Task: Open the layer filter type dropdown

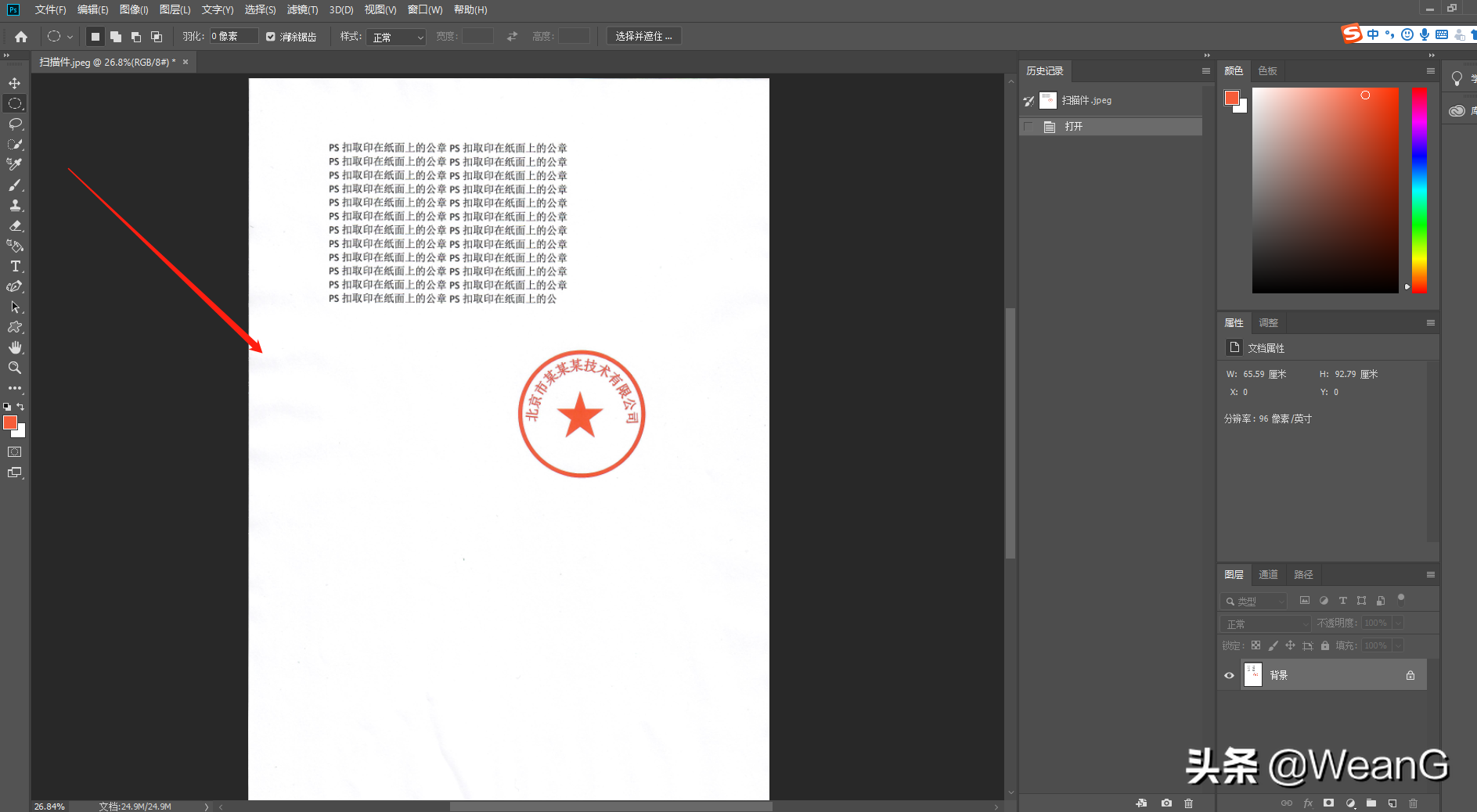Action: [x=1253, y=601]
